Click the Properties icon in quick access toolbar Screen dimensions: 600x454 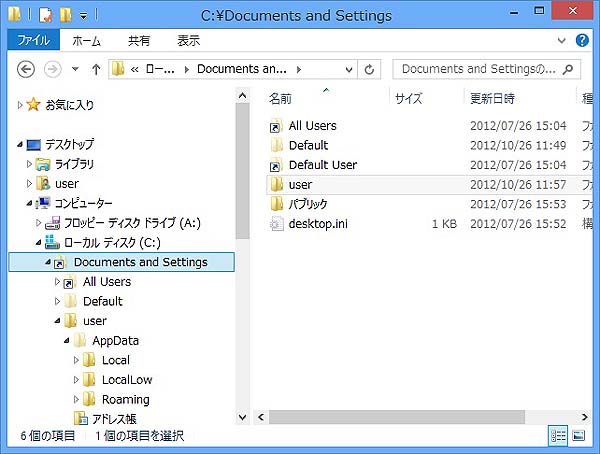tap(44, 15)
